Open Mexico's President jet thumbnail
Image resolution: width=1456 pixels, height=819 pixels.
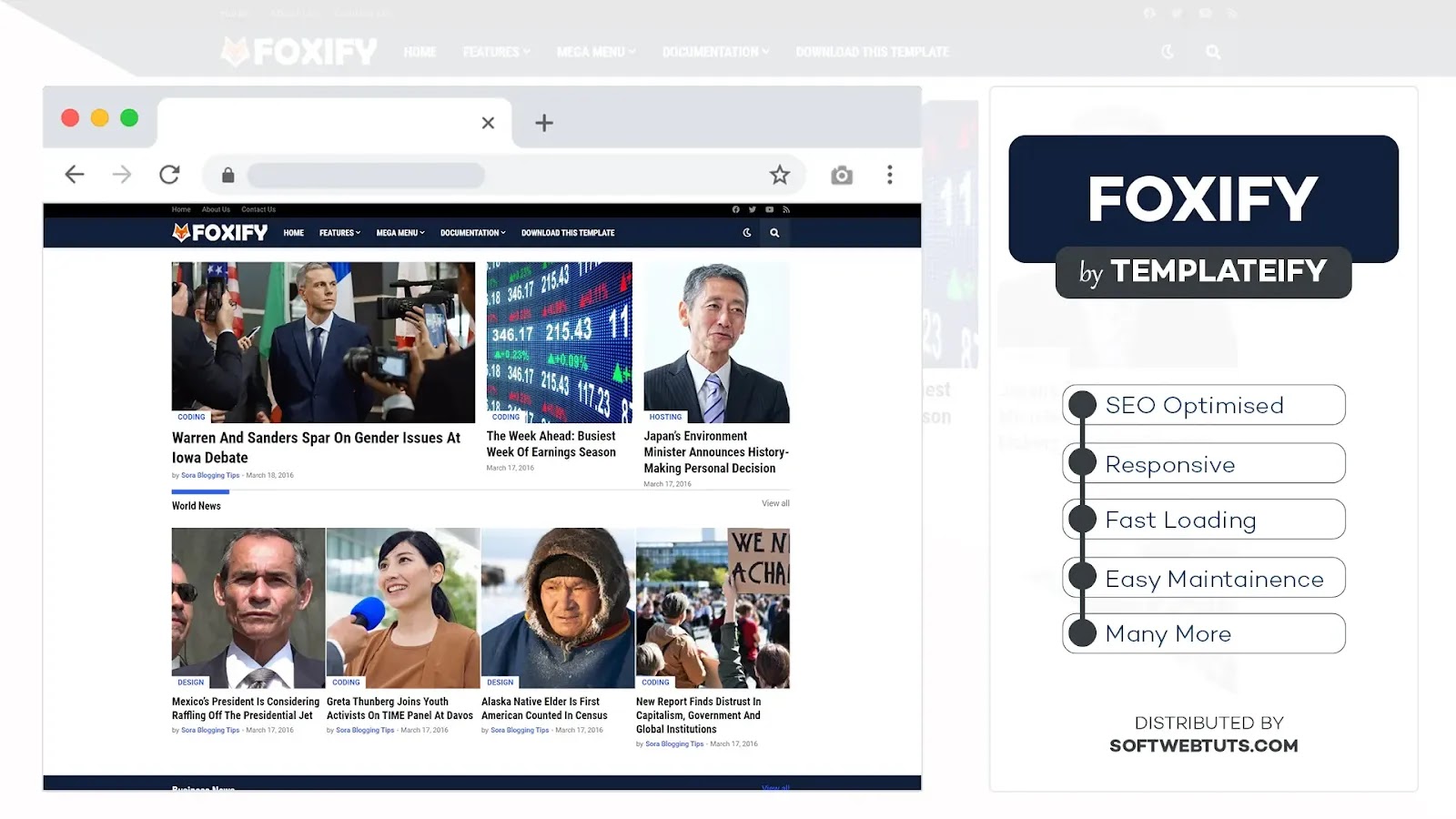[248, 608]
